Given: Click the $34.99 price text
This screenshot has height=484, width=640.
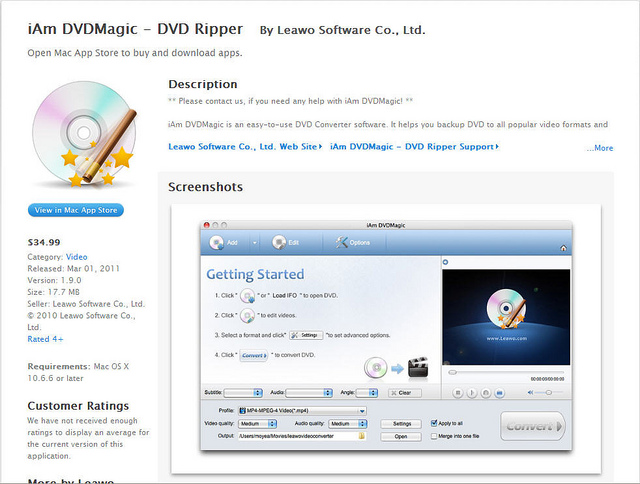Looking at the screenshot, I should [44, 242].
